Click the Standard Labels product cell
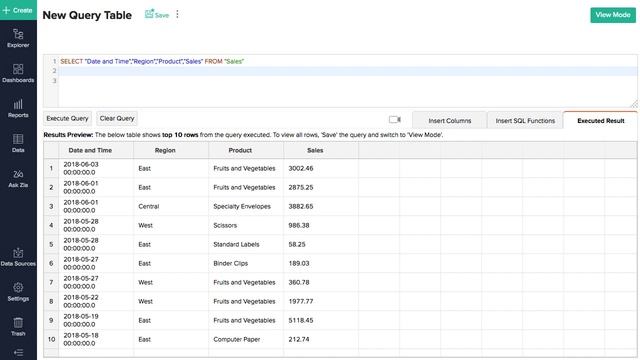Image resolution: width=640 pixels, height=360 pixels. point(246,244)
